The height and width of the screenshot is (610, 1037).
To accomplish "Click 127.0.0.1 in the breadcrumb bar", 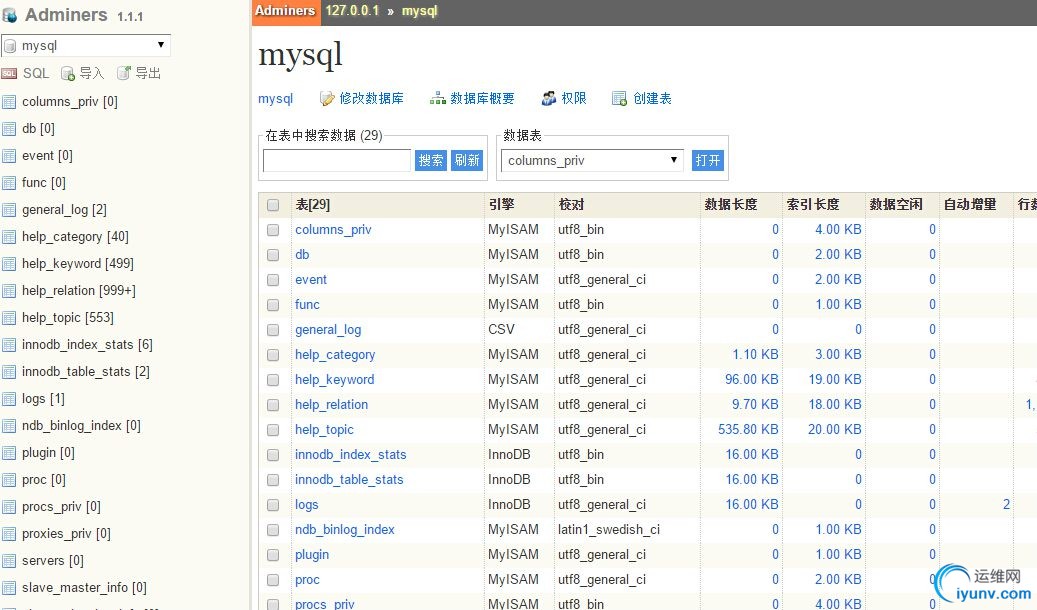I will coord(352,11).
